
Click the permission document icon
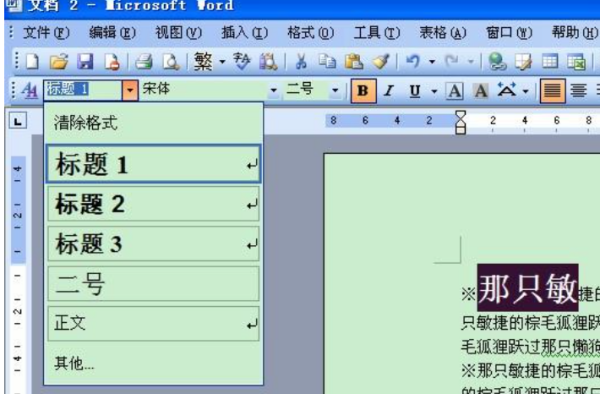[x=112, y=61]
